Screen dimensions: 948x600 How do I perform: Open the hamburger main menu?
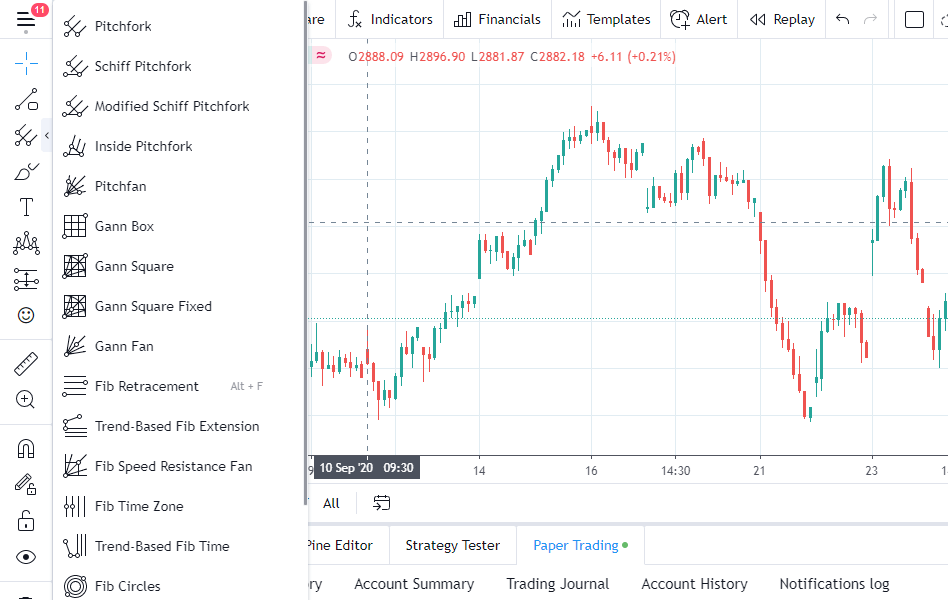[x=26, y=20]
